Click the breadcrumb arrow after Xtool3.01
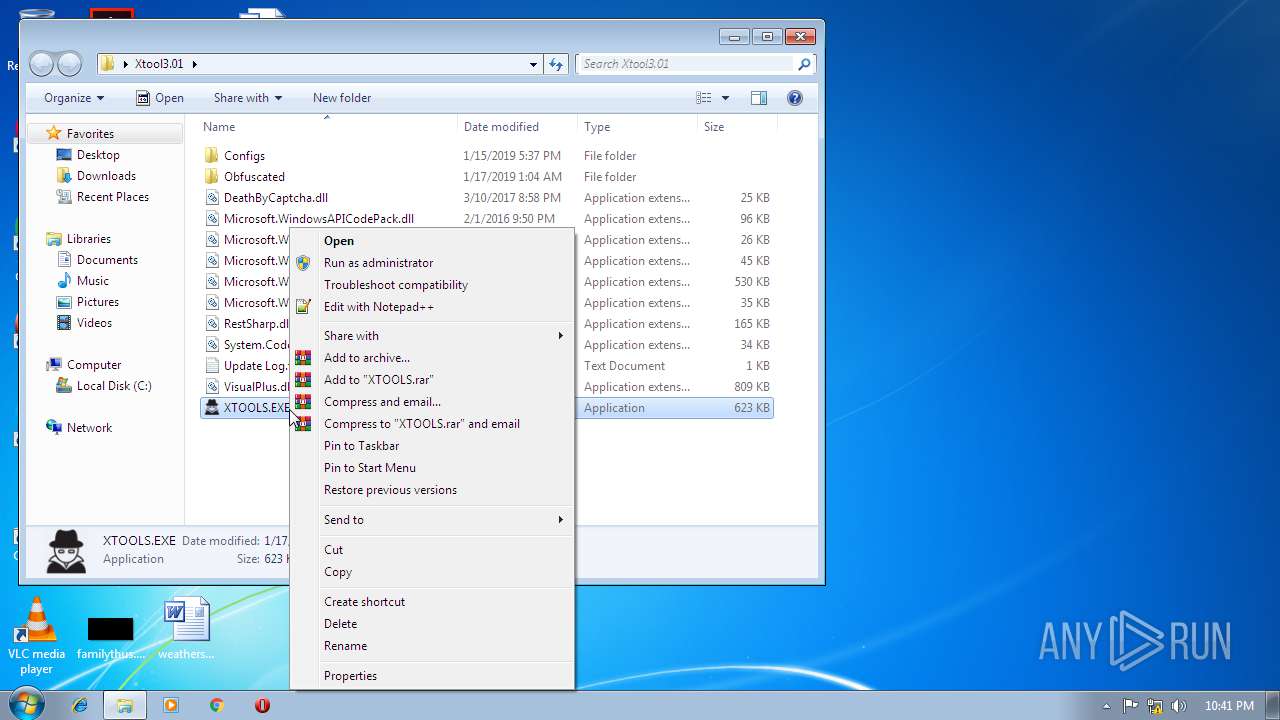 coord(195,64)
